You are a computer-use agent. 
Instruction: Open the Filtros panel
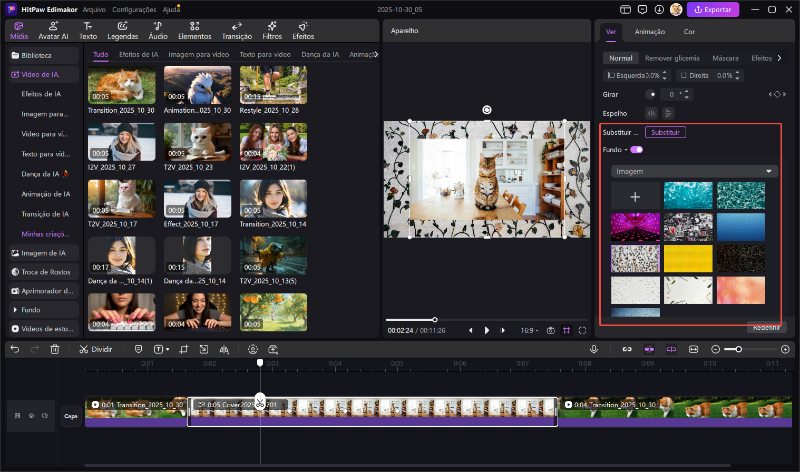pyautogui.click(x=272, y=31)
